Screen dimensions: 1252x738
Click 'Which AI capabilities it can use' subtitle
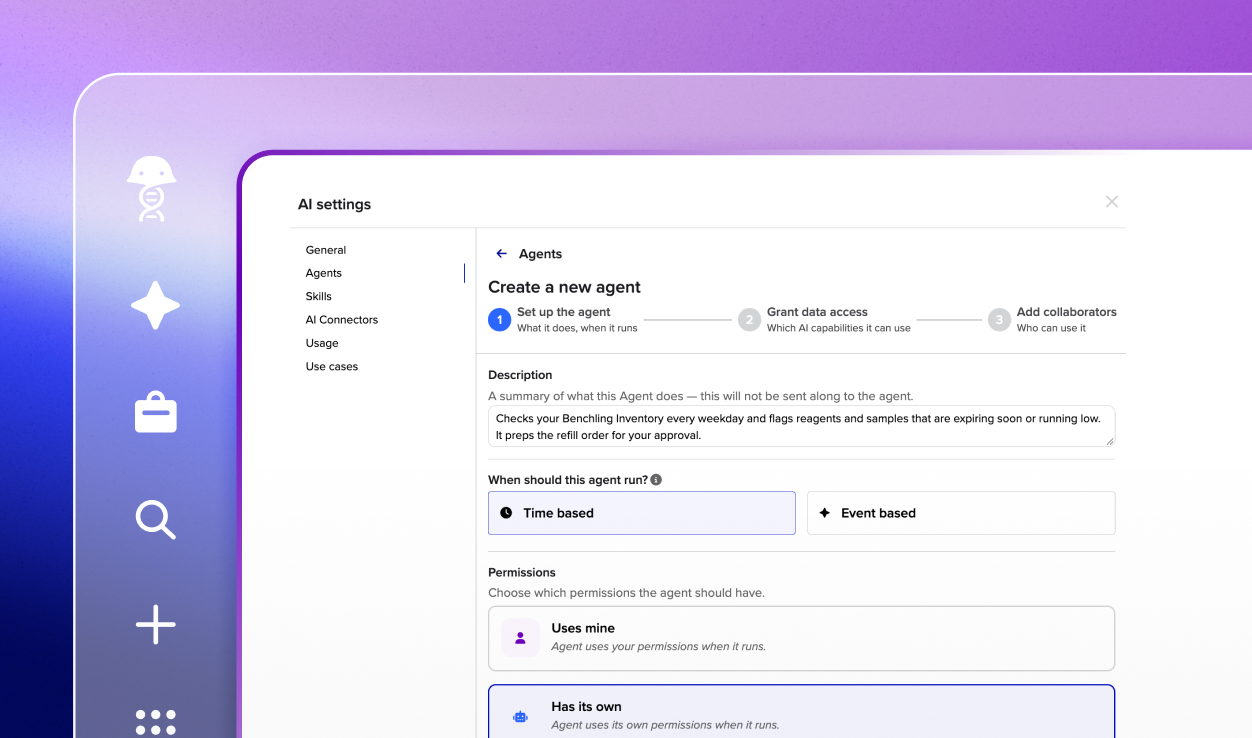coord(839,328)
